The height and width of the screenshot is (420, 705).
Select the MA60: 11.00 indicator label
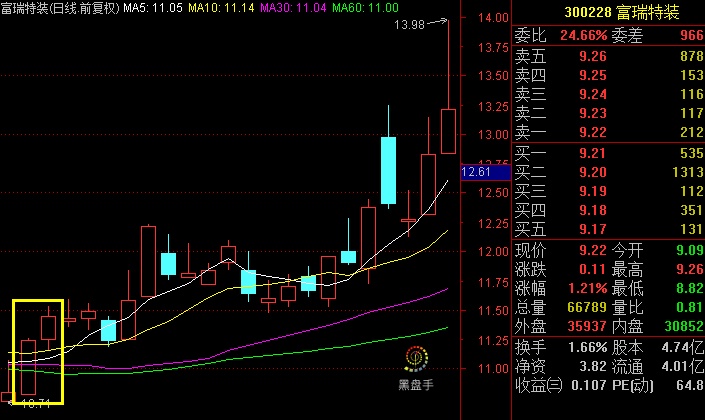tap(365, 8)
